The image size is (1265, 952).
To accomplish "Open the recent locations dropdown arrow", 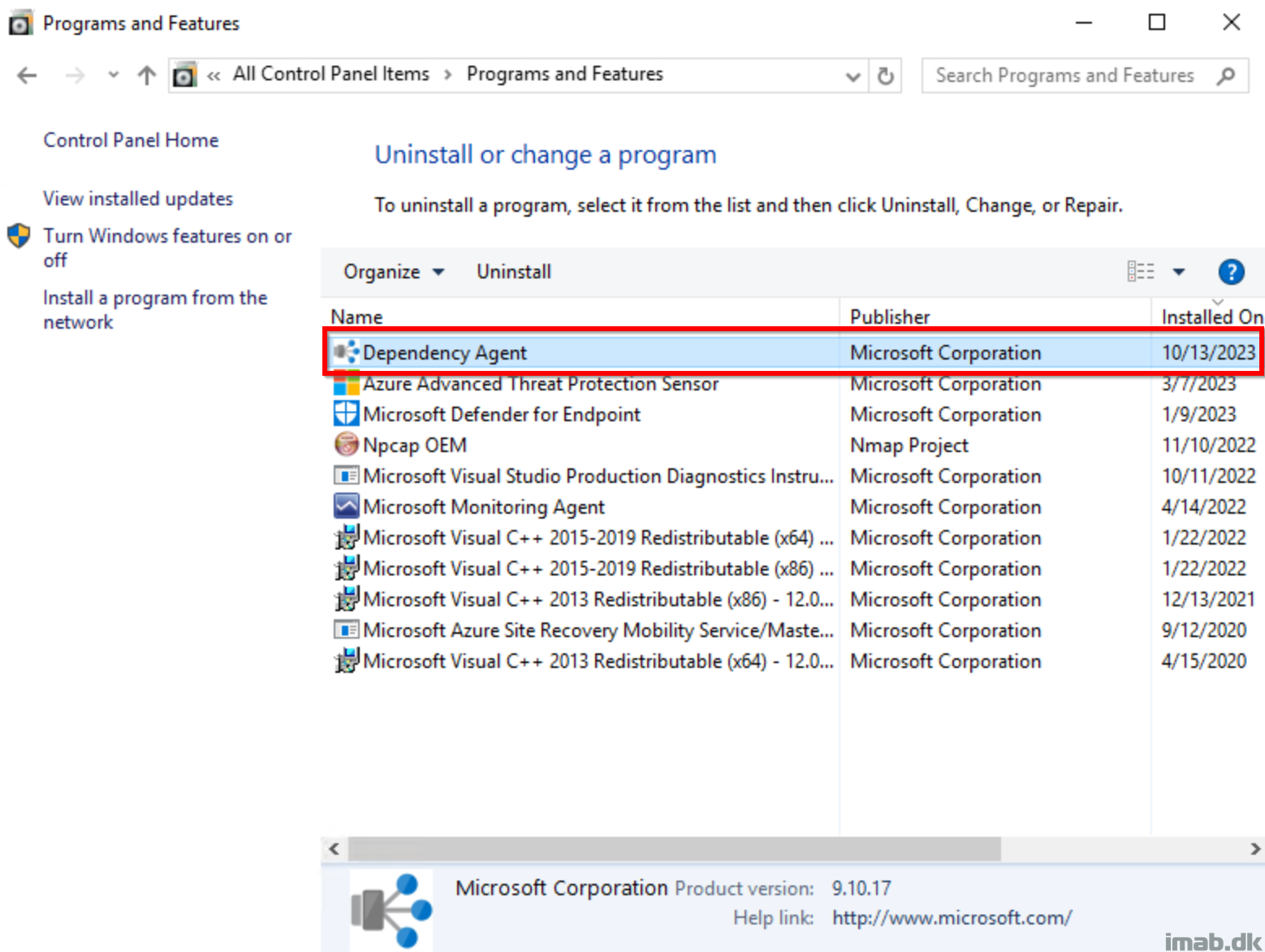I will point(114,75).
